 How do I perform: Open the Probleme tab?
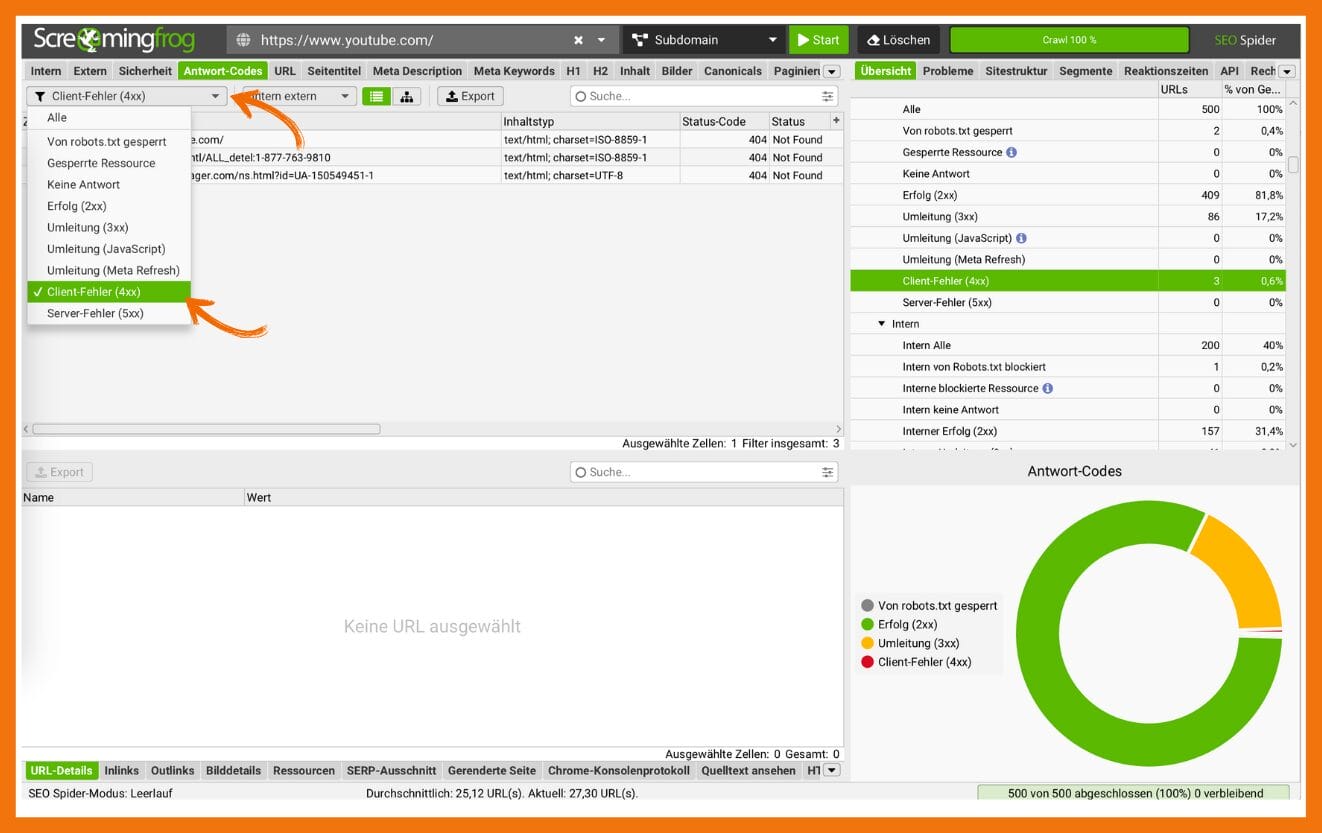(x=947, y=71)
